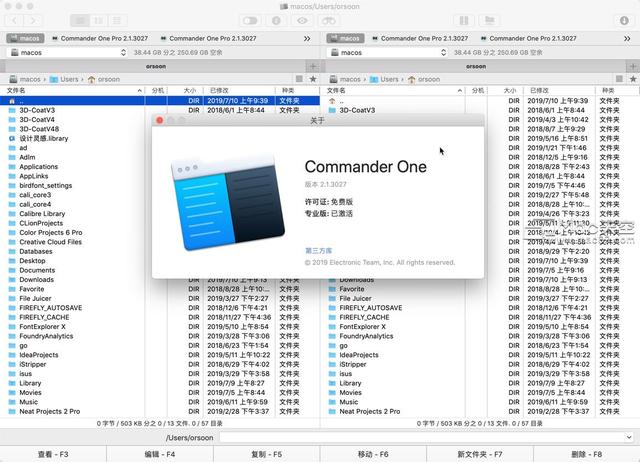Image resolution: width=640 pixels, height=462 pixels.
Task: Toggle hidden files switch in toolbar
Action: click(x=250, y=20)
